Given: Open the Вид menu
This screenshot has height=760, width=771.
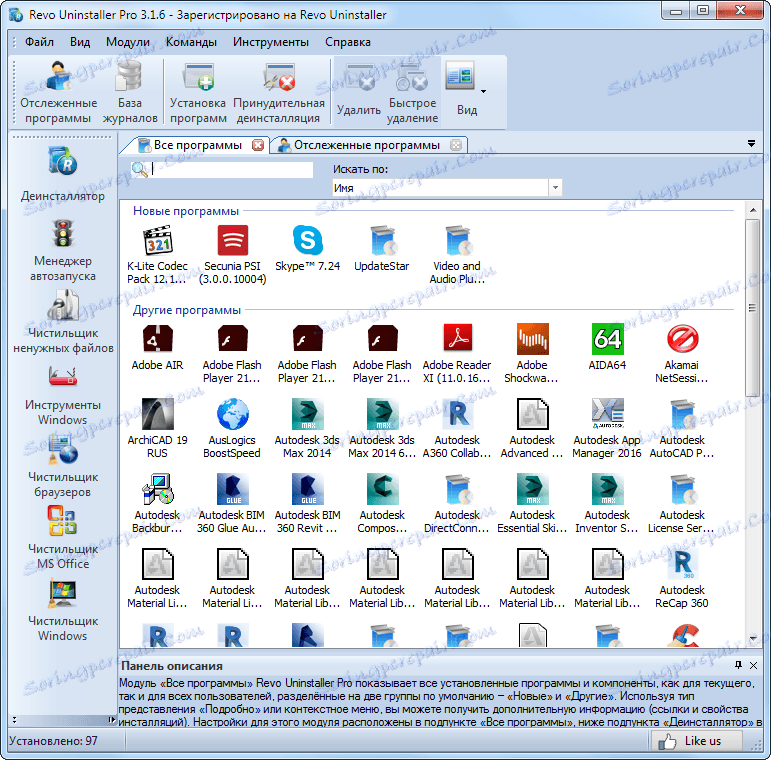Looking at the screenshot, I should tap(80, 42).
